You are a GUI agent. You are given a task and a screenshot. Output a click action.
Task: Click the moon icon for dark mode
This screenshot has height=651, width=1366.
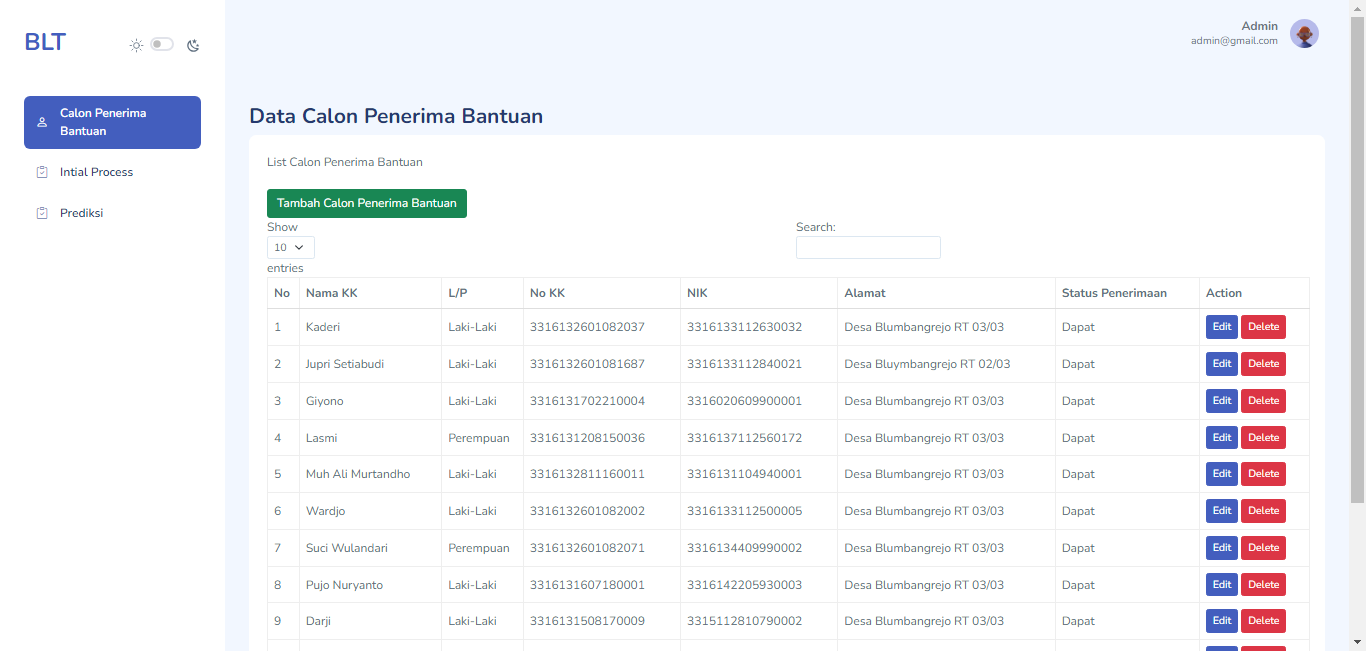pyautogui.click(x=193, y=45)
